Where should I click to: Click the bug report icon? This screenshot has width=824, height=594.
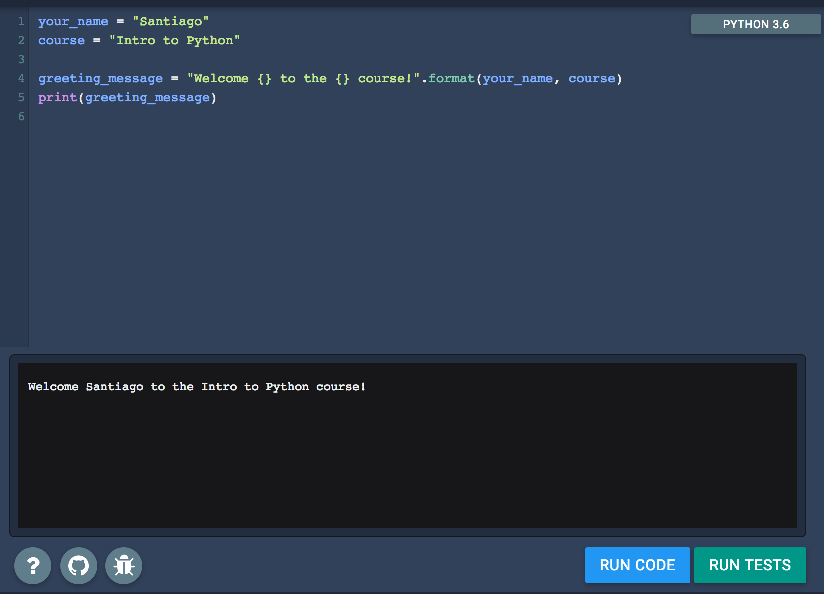tap(124, 566)
